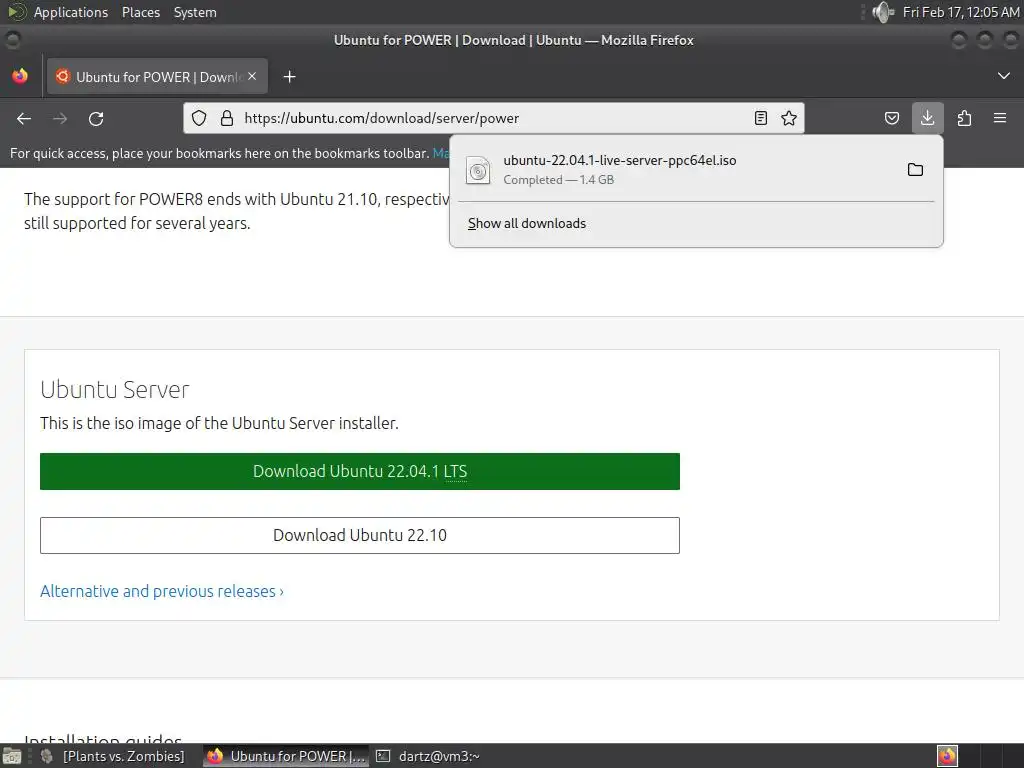Click the show desktop icon in taskbar
Image resolution: width=1024 pixels, height=768 pixels.
[x=11, y=756]
